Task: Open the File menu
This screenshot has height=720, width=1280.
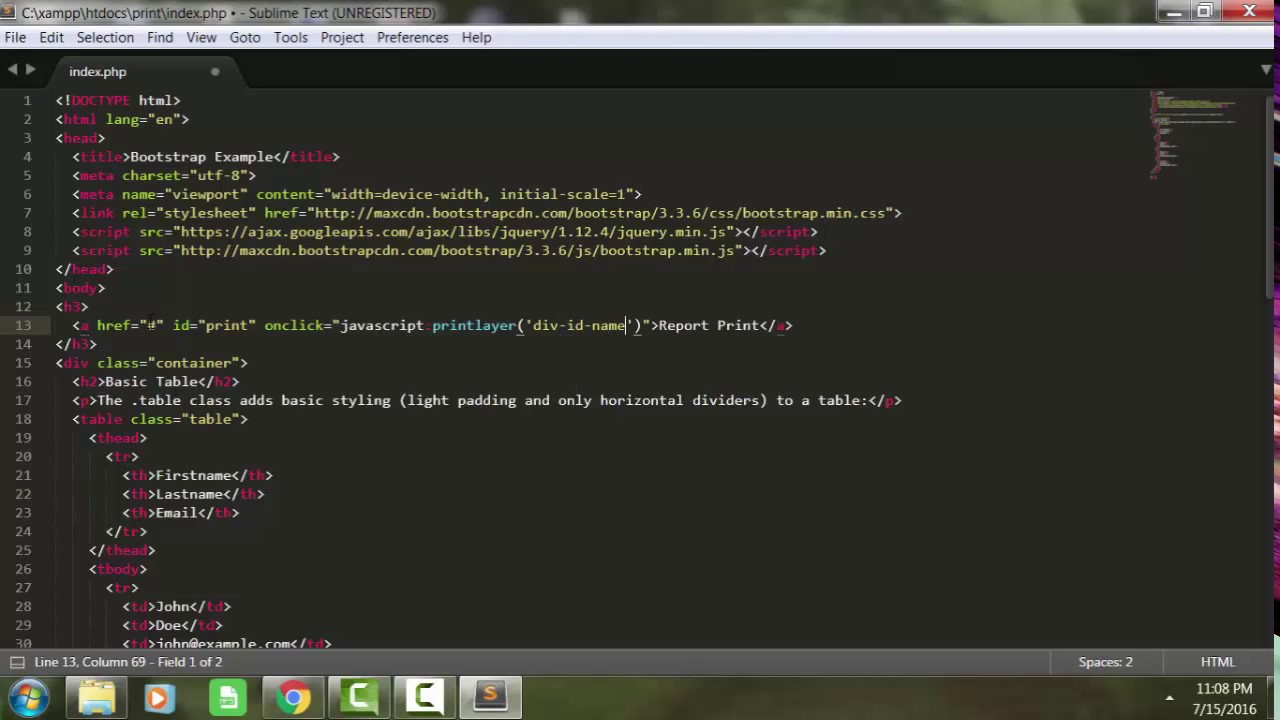Action: (15, 37)
